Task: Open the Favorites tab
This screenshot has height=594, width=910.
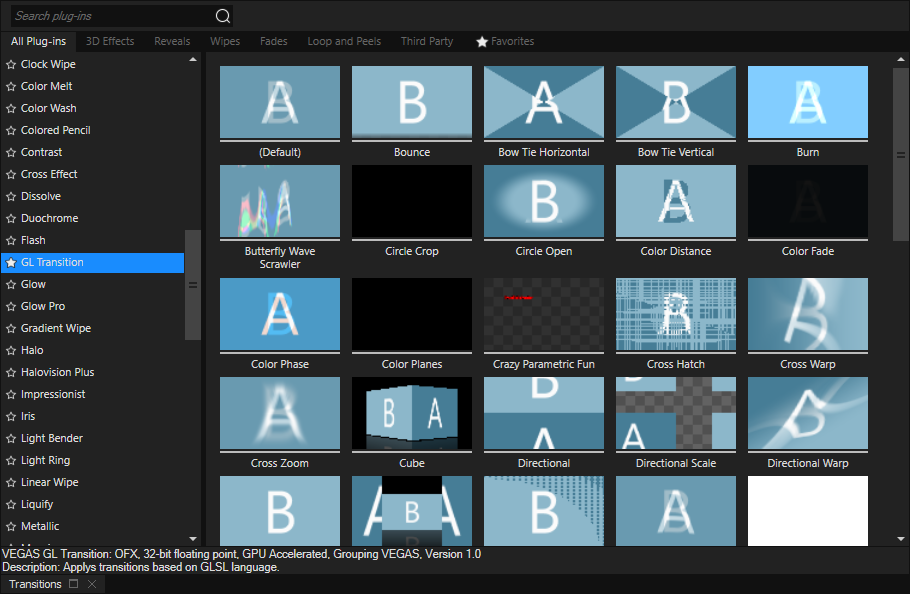Action: click(x=505, y=41)
